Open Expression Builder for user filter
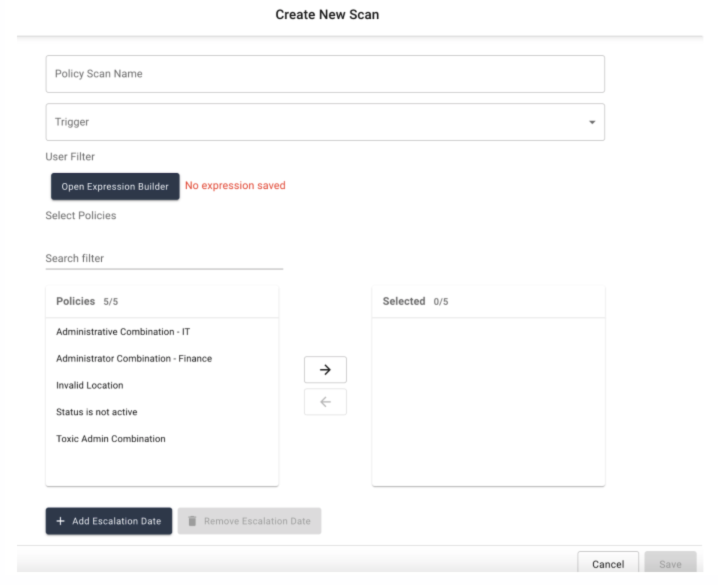 click(115, 186)
